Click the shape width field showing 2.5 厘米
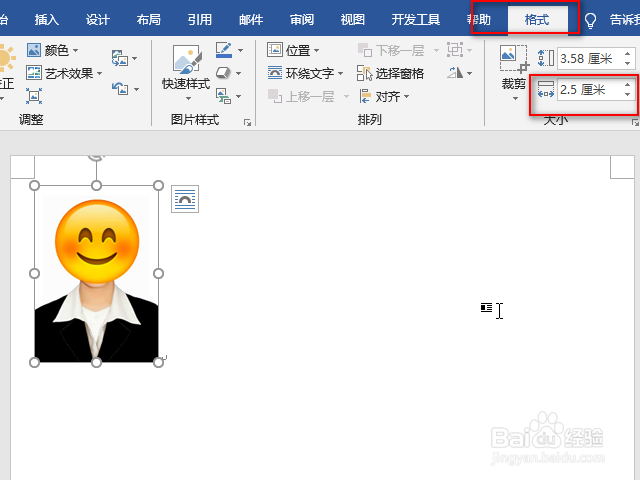The image size is (640, 480). [x=589, y=89]
